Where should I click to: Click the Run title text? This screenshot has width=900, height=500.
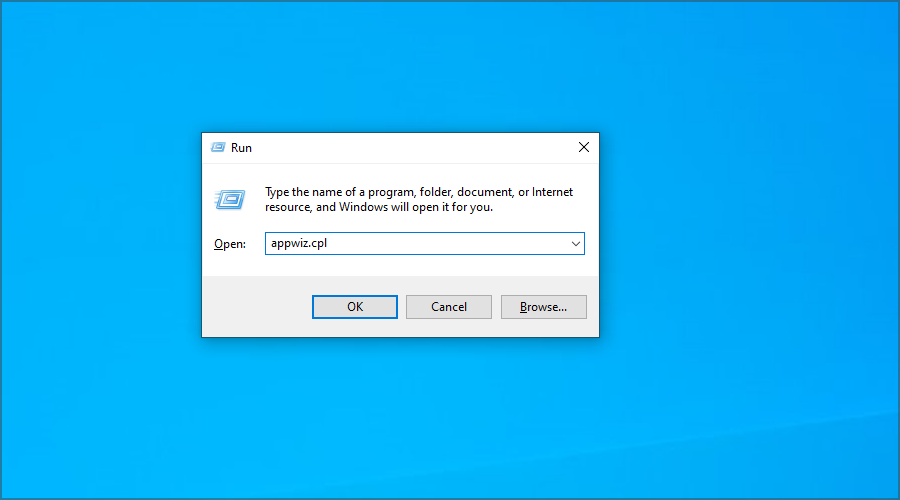241,148
